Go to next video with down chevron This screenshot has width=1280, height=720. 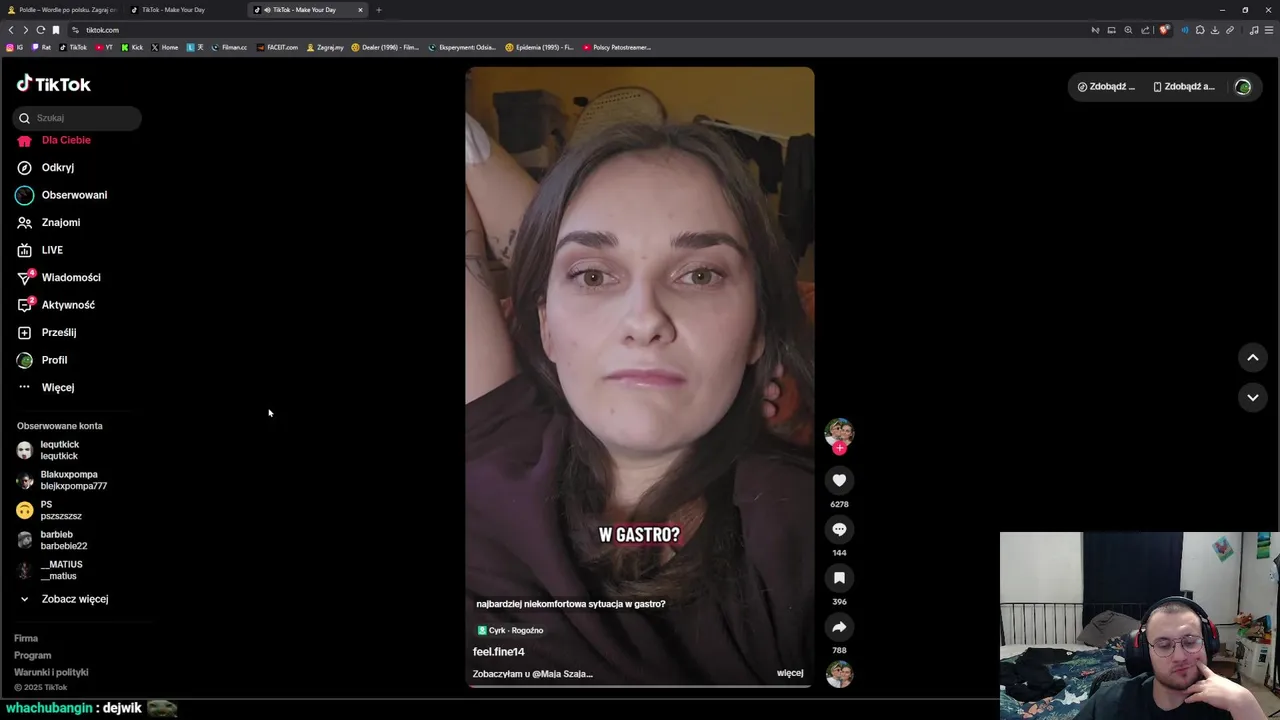tap(1252, 398)
